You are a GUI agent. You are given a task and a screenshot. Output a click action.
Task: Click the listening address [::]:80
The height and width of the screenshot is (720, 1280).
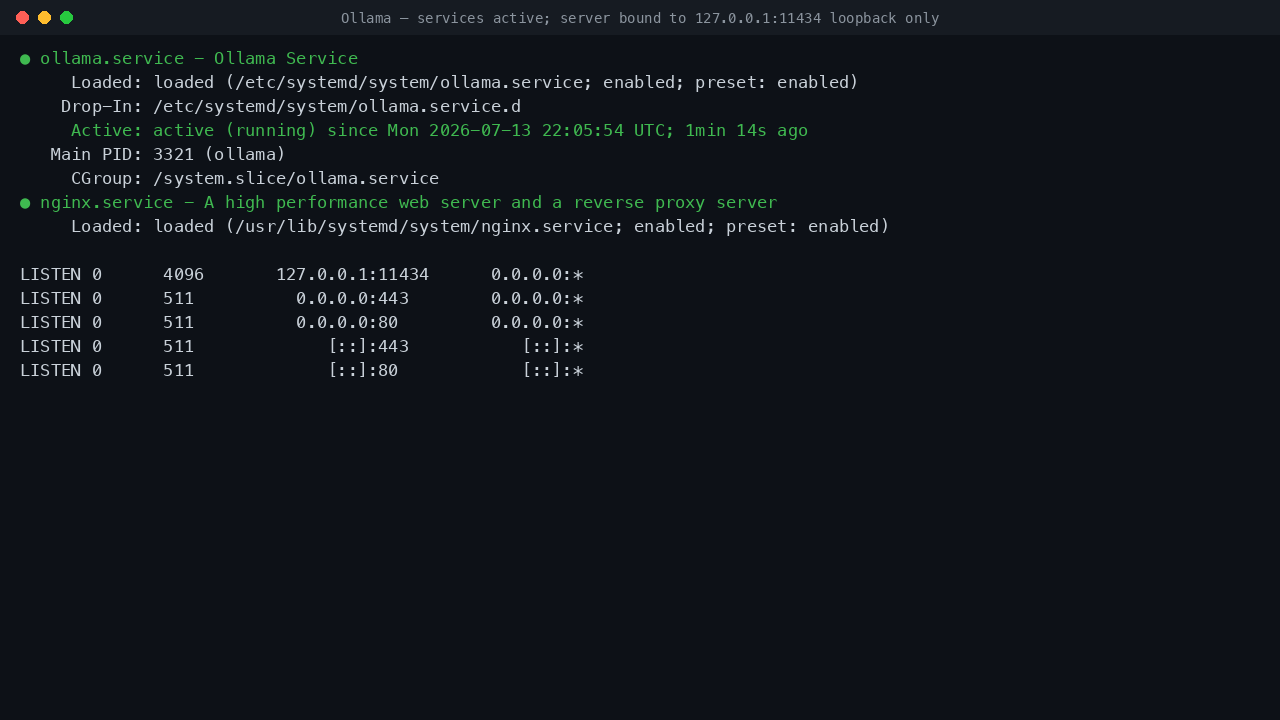click(363, 370)
